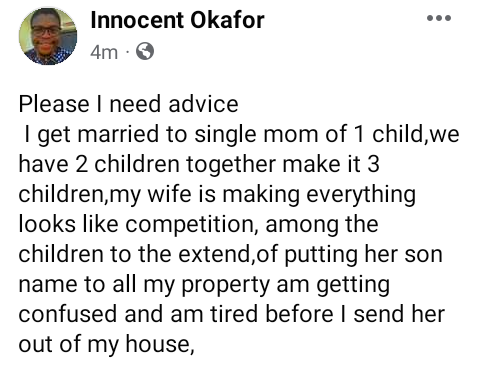Click the word "property" in the post
The height and width of the screenshot is (371, 480).
pyautogui.click(x=226, y=286)
